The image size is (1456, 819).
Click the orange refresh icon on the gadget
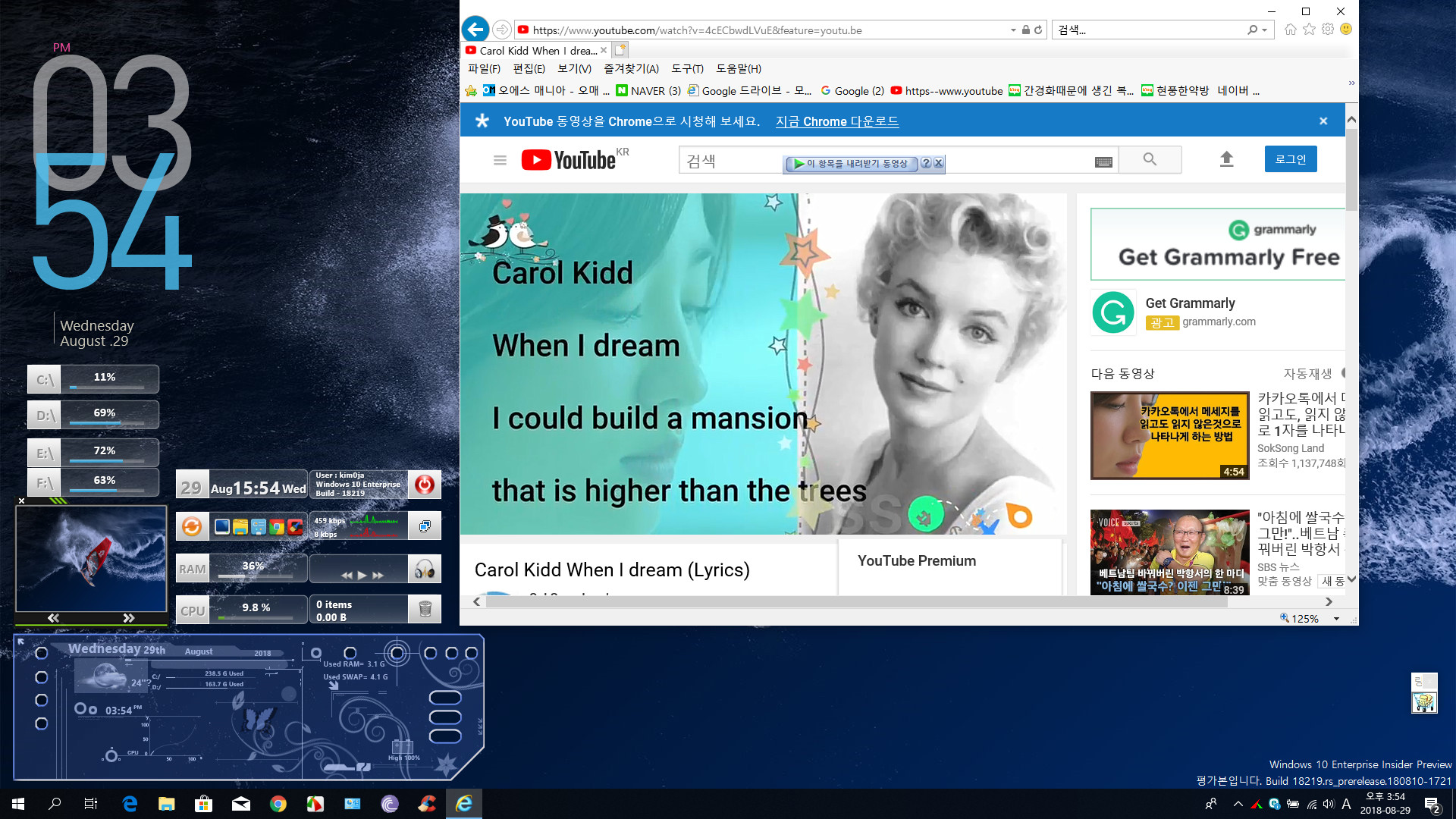(192, 526)
